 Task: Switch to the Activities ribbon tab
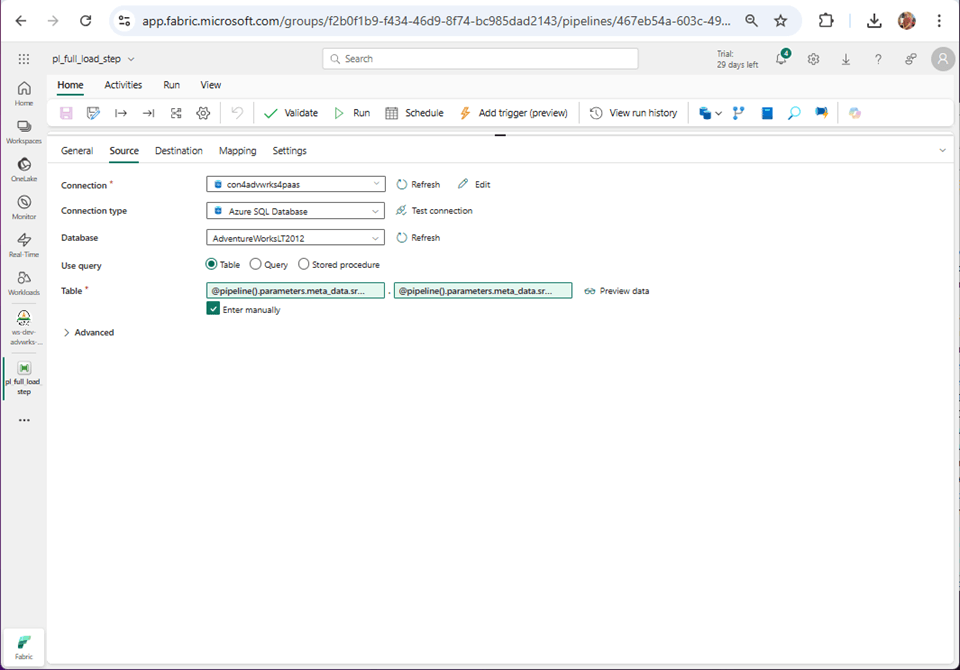coord(123,85)
